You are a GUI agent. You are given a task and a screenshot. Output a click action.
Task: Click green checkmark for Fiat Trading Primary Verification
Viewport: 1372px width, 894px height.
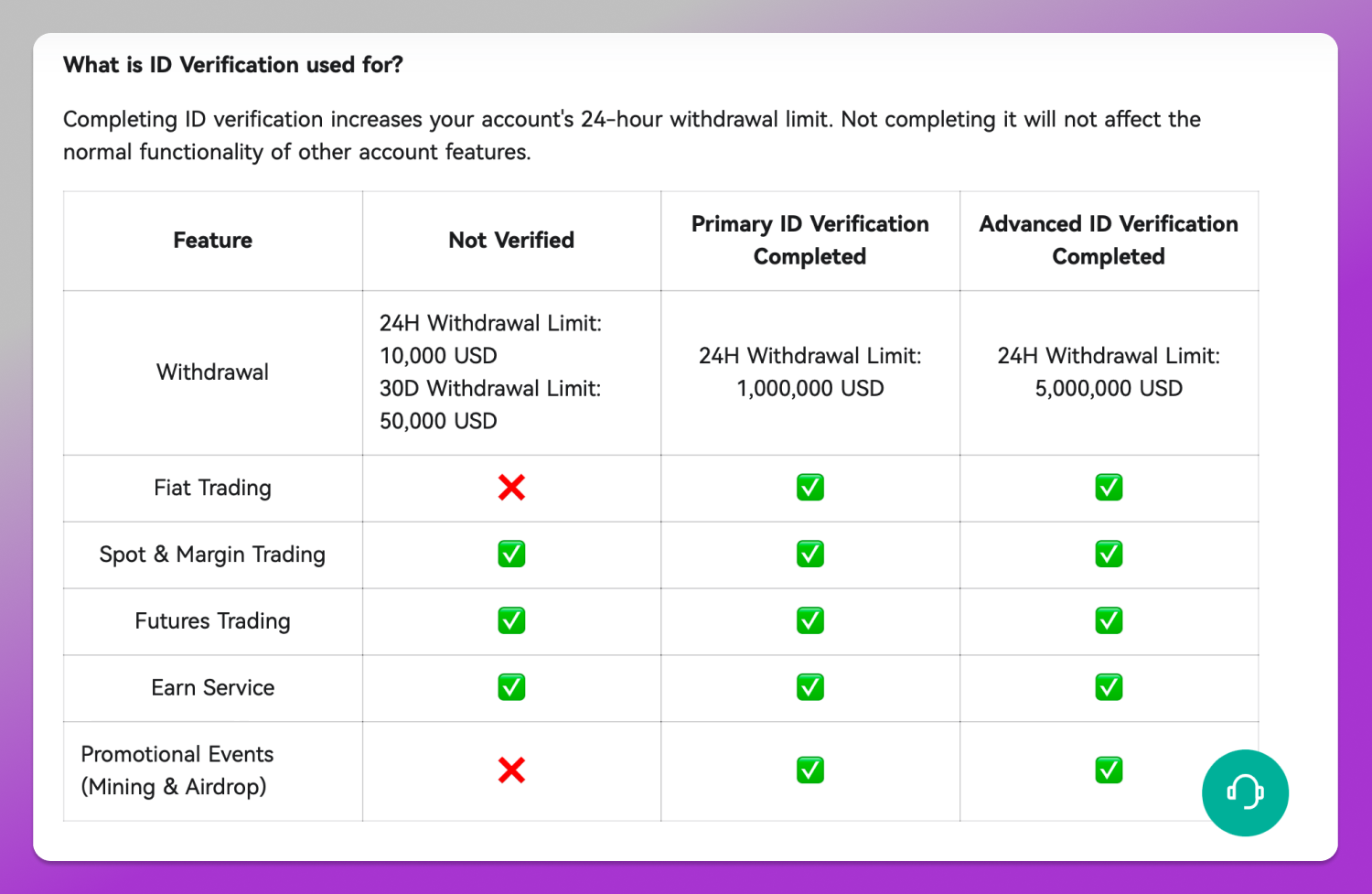point(810,488)
